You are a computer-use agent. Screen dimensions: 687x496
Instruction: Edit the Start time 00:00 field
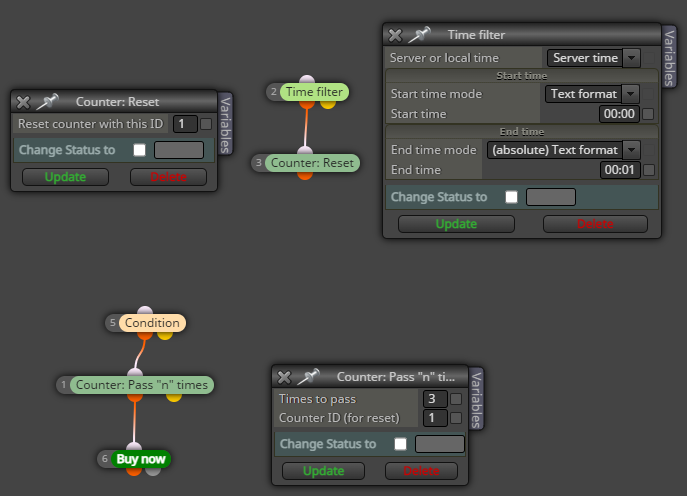pos(619,114)
